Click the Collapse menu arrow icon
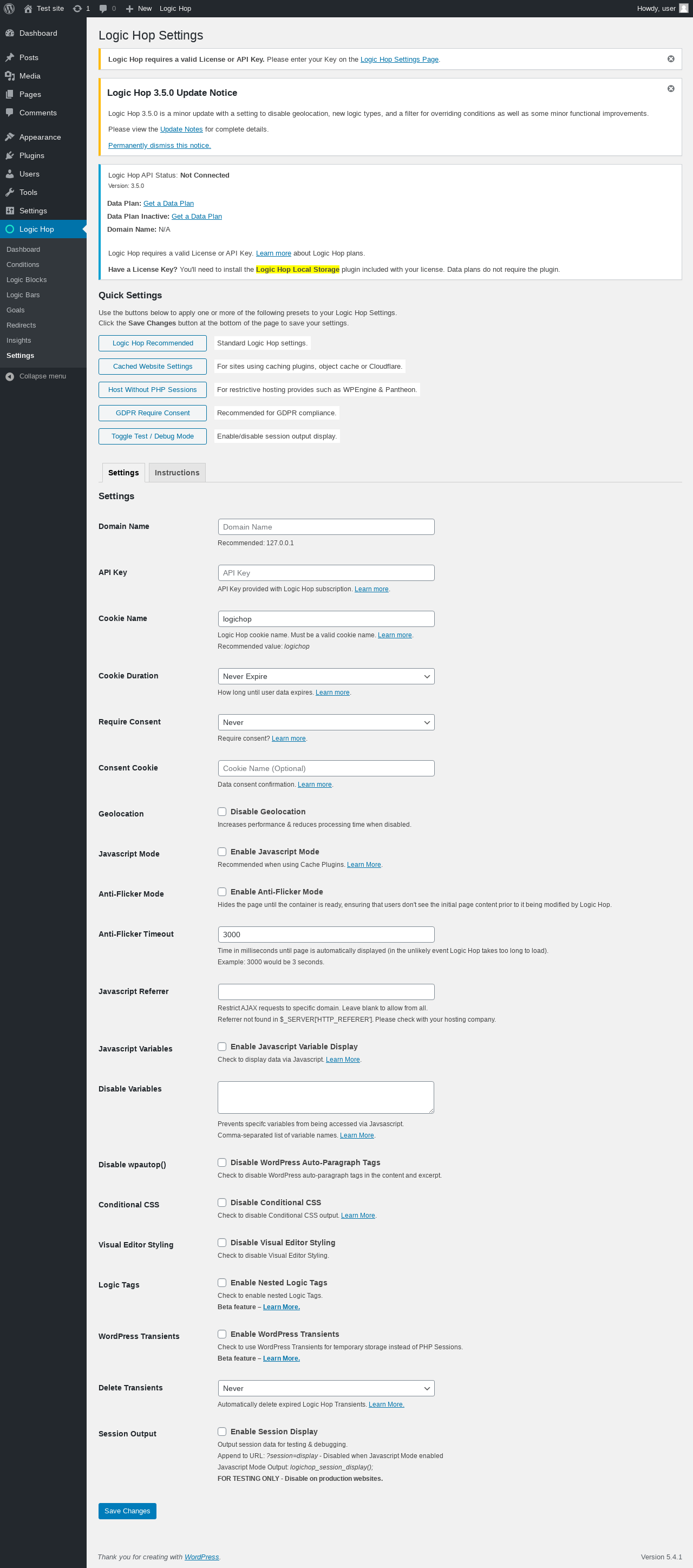693x1568 pixels. pos(10,376)
